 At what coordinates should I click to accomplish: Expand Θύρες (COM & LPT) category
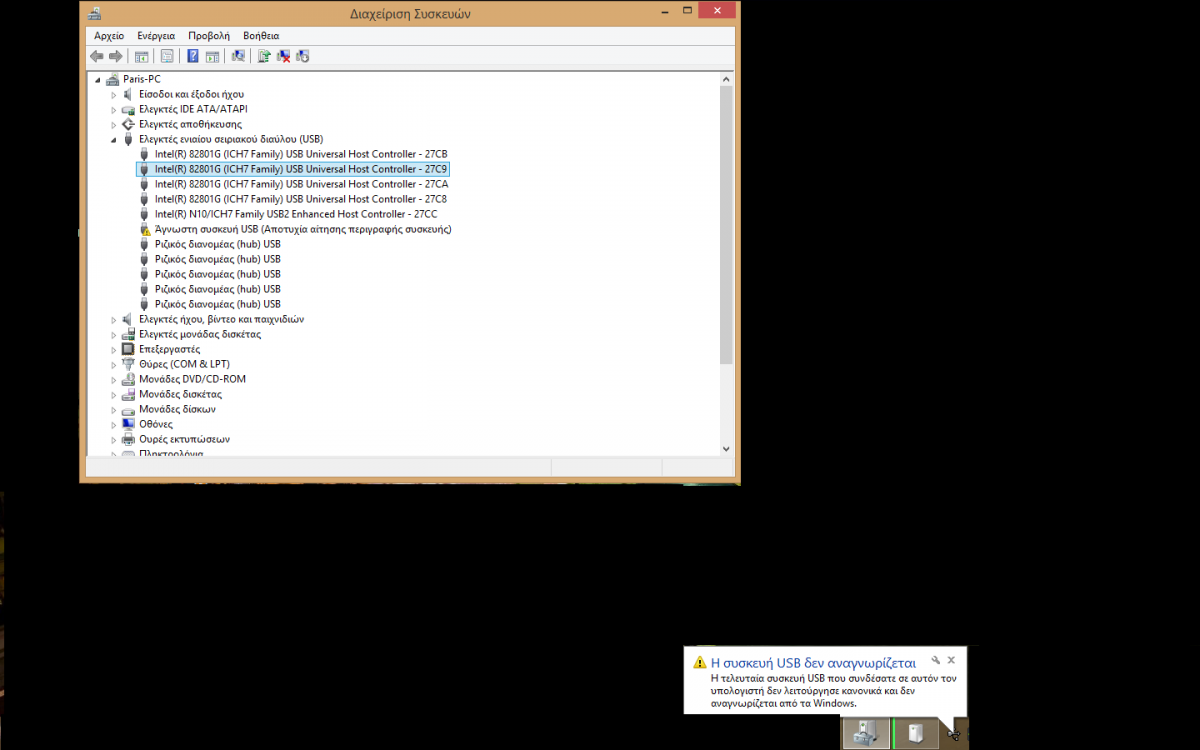113,364
